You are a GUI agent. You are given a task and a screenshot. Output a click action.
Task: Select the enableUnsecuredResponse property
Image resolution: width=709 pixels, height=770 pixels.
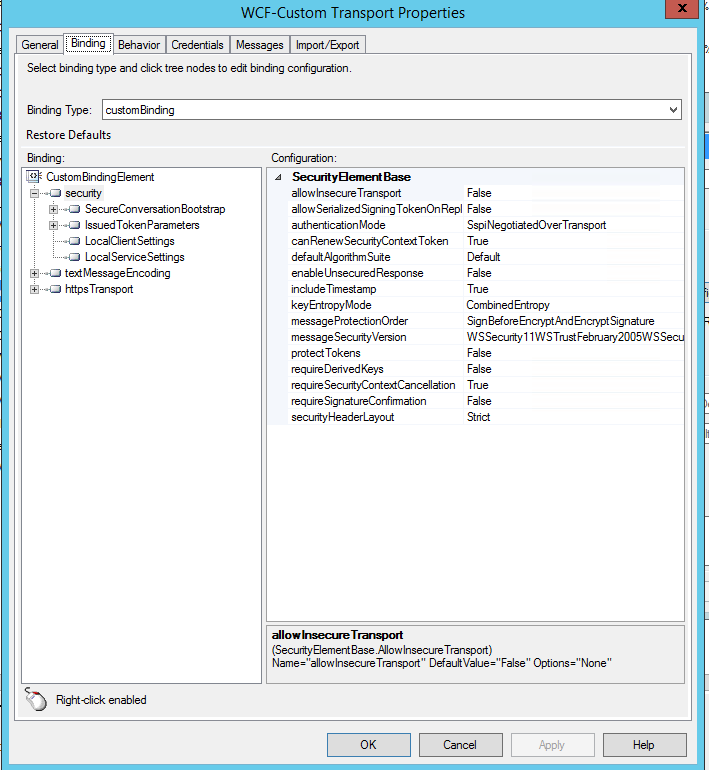(357, 273)
